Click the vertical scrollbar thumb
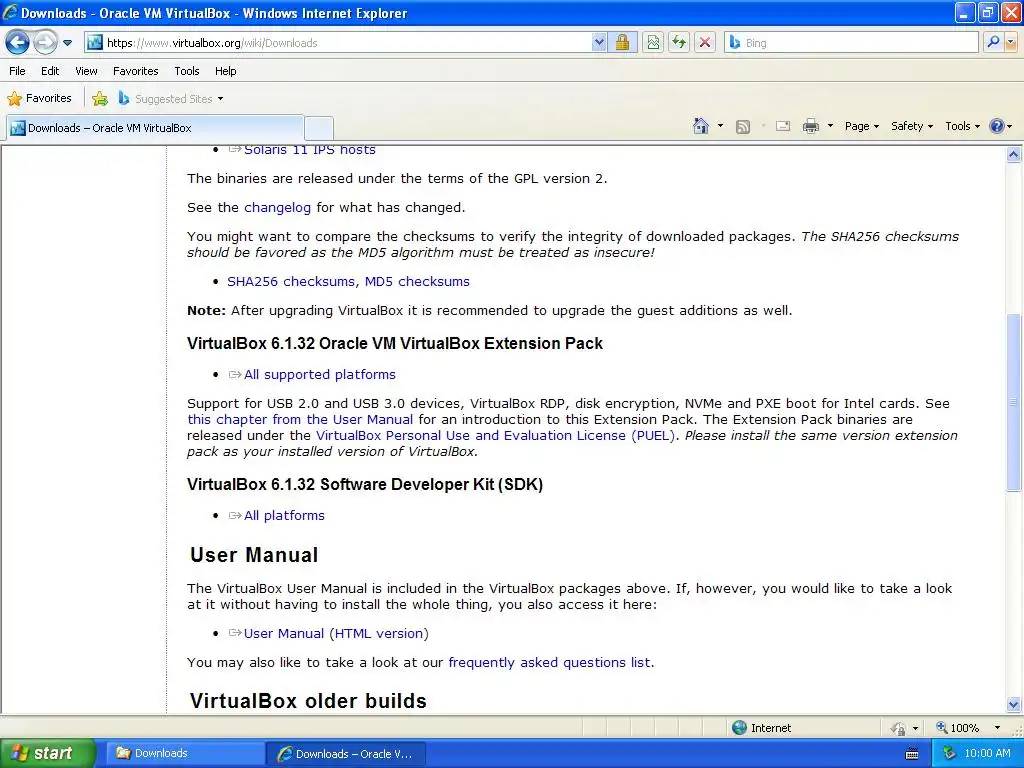This screenshot has width=1024, height=768. pyautogui.click(x=1014, y=402)
